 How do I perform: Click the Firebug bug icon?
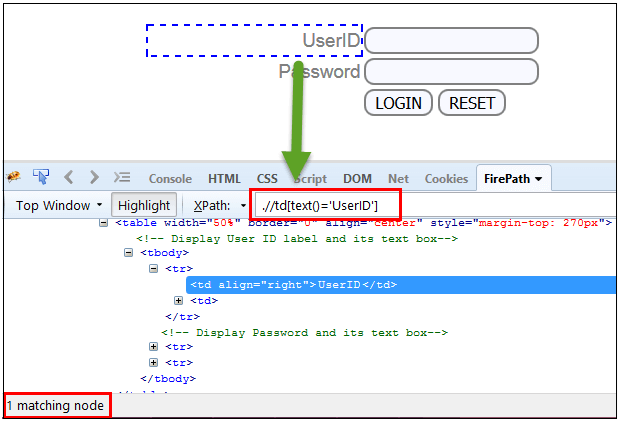coord(14,178)
